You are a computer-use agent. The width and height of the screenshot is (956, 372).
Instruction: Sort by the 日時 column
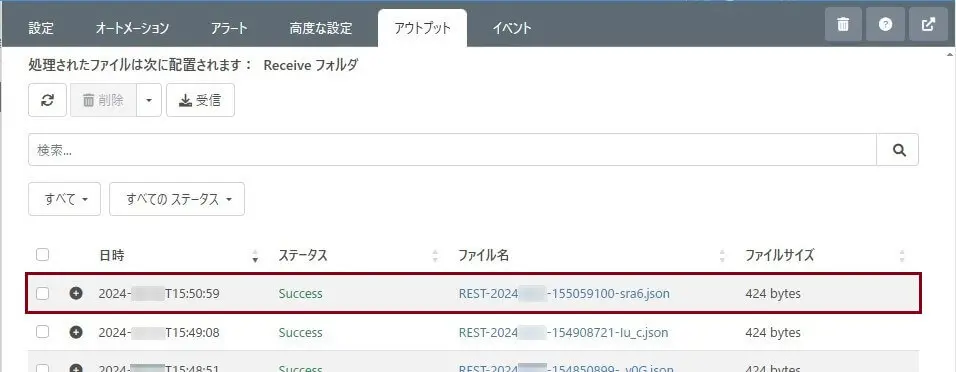click(x=255, y=256)
